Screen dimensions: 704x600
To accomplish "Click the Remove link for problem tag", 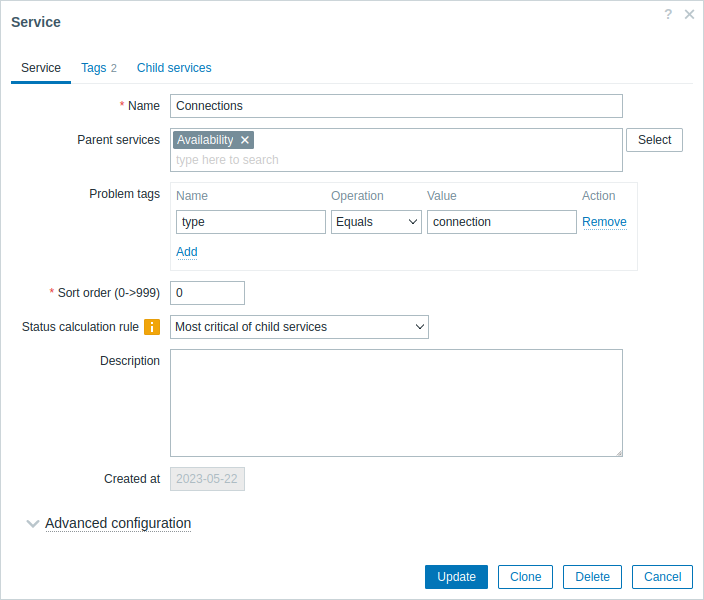I will [x=604, y=222].
